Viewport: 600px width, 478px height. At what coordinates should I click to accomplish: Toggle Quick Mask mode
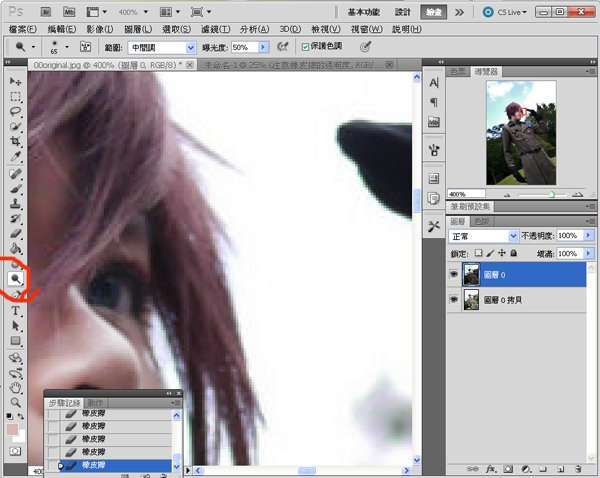15,451
